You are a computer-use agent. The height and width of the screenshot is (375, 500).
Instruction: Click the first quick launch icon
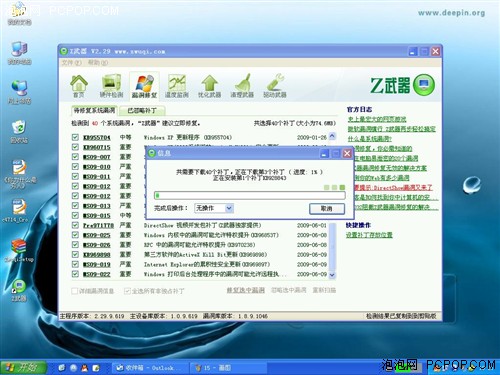point(61,368)
